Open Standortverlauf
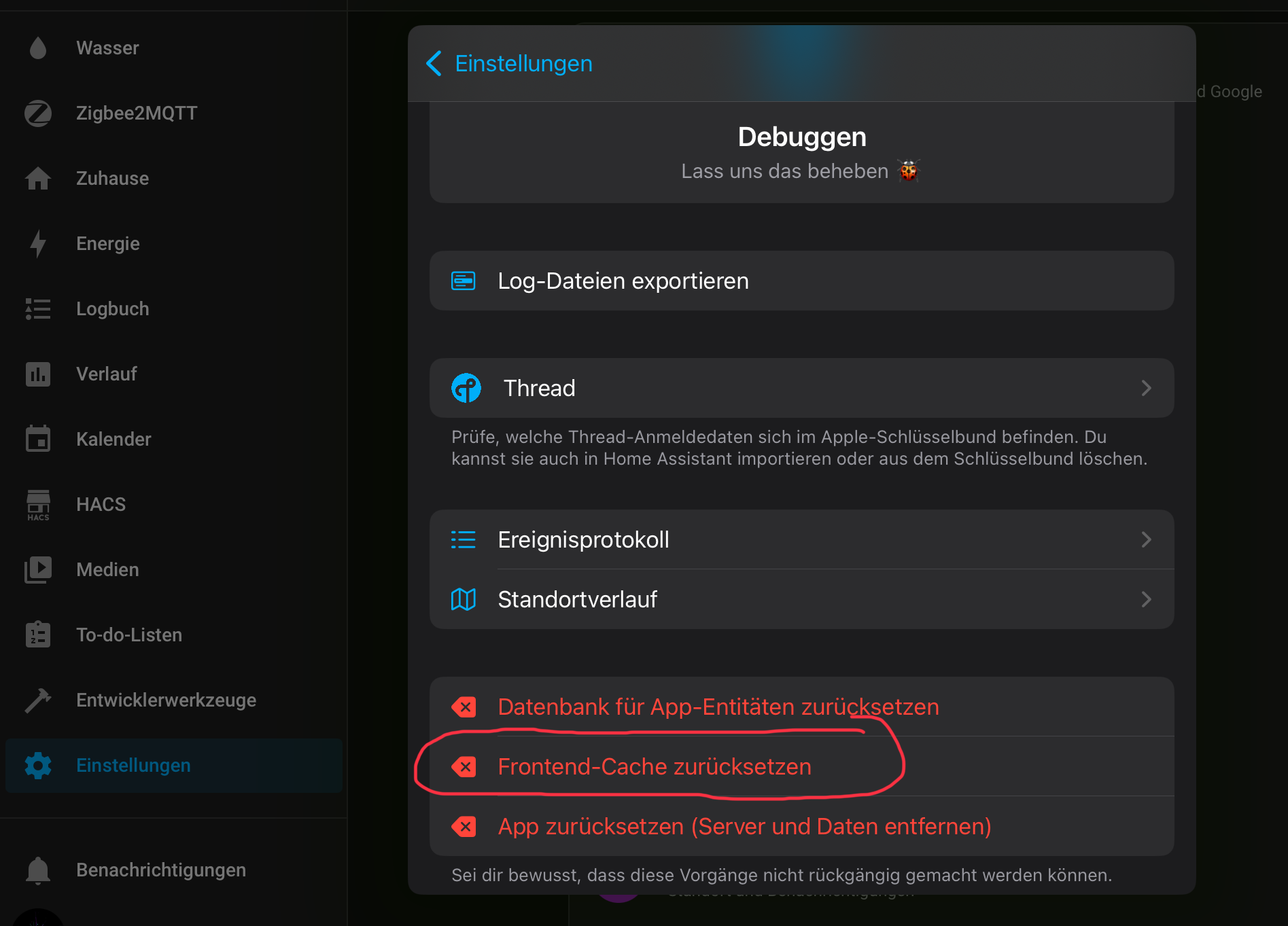Image resolution: width=1288 pixels, height=926 pixels. click(x=801, y=599)
